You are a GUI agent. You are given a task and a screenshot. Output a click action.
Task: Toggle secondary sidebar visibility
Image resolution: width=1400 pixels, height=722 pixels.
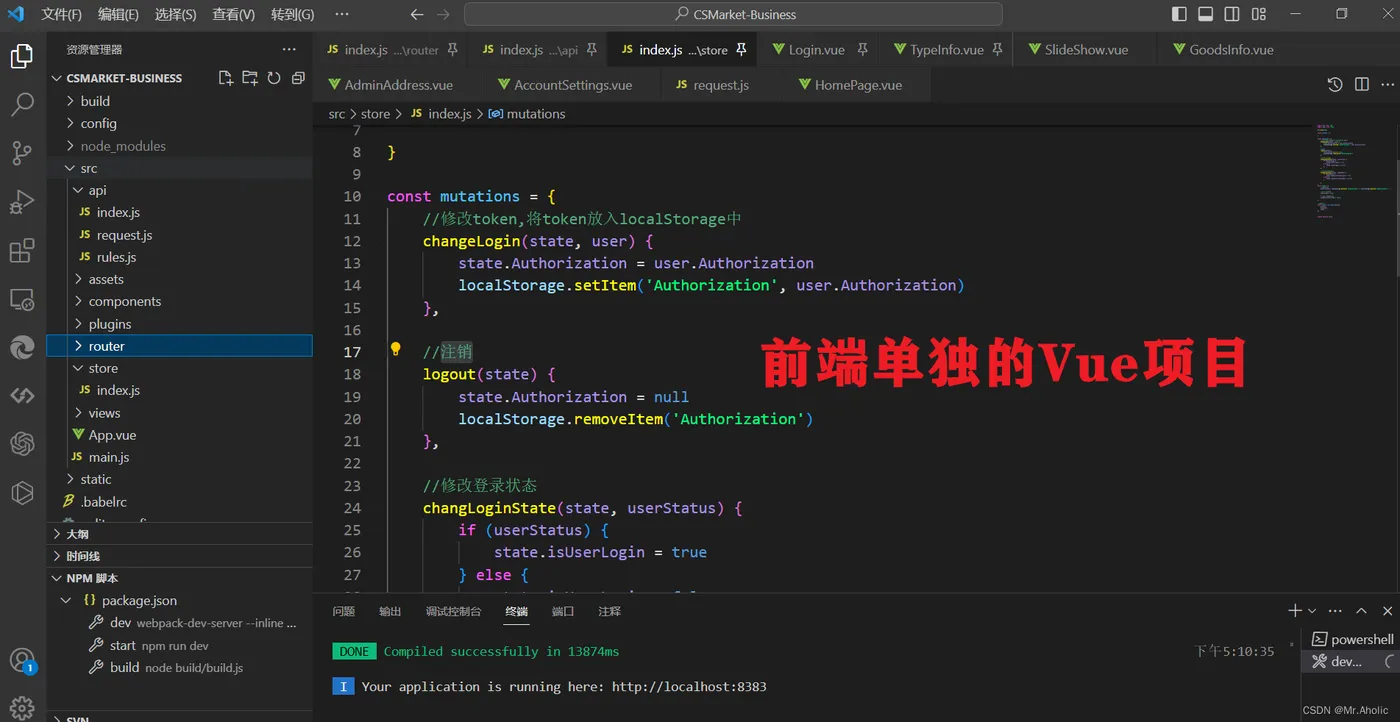tap(1232, 14)
